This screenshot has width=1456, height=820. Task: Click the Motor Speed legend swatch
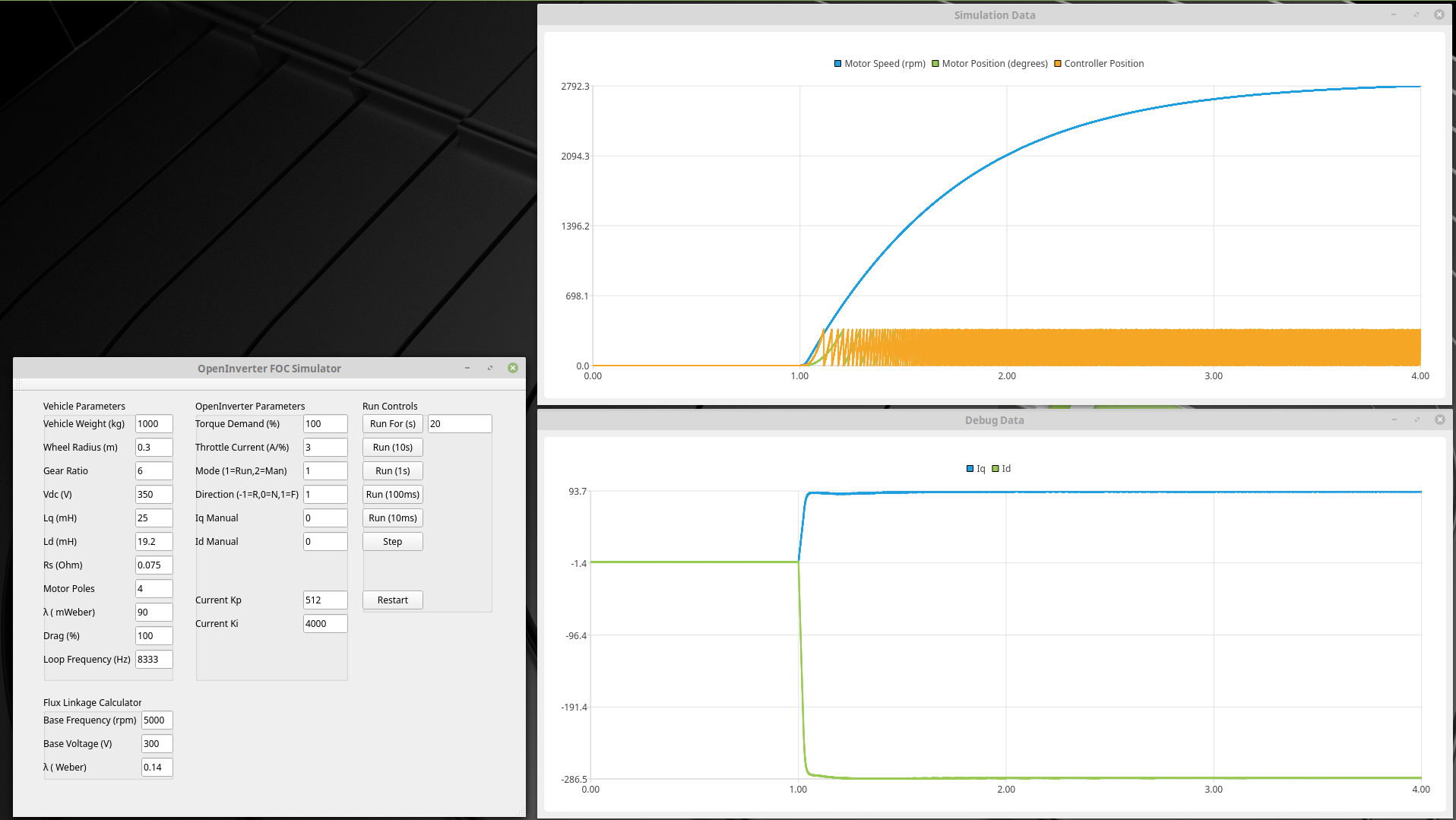click(x=838, y=64)
